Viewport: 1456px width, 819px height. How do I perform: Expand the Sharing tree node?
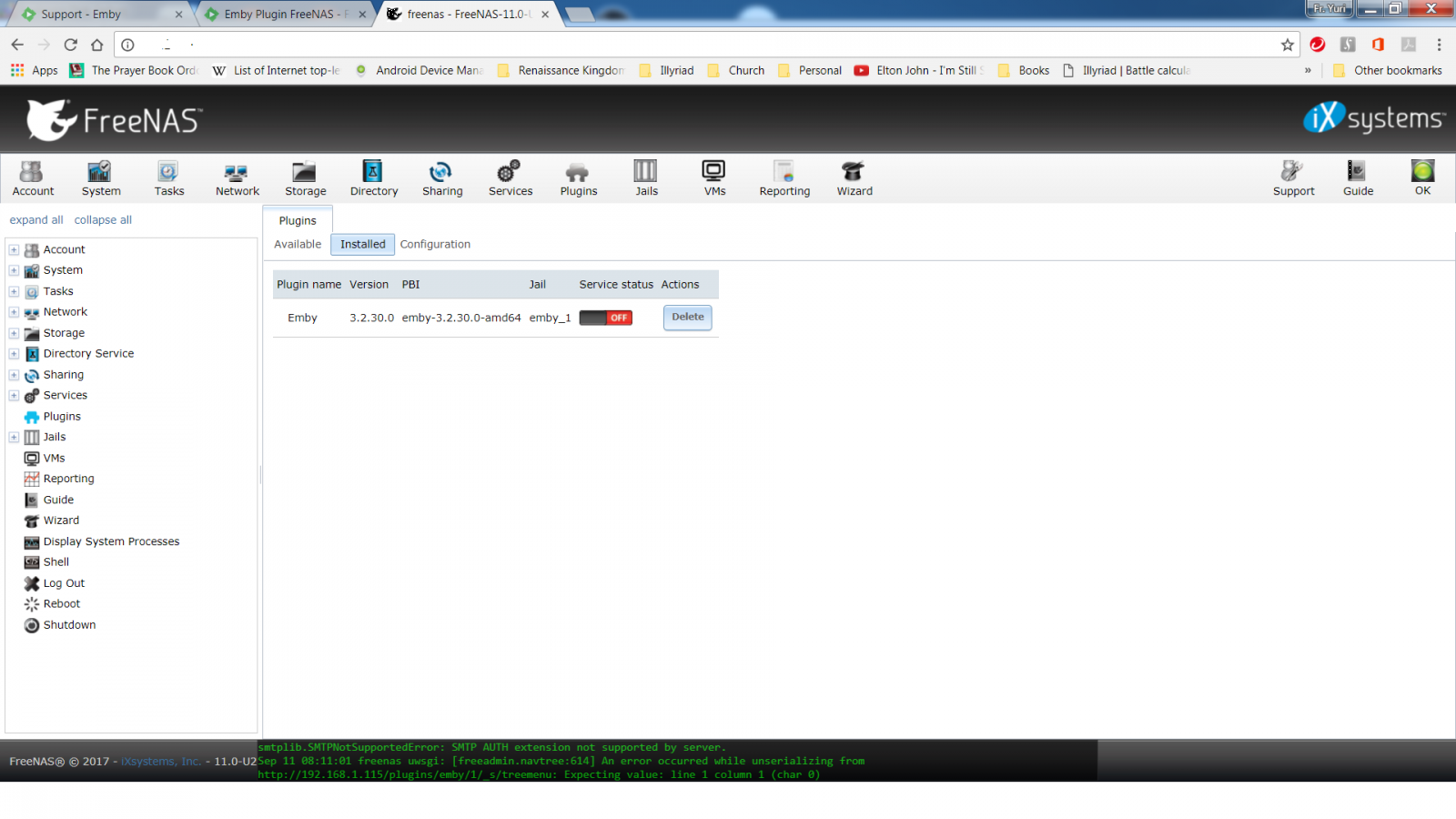(x=14, y=375)
